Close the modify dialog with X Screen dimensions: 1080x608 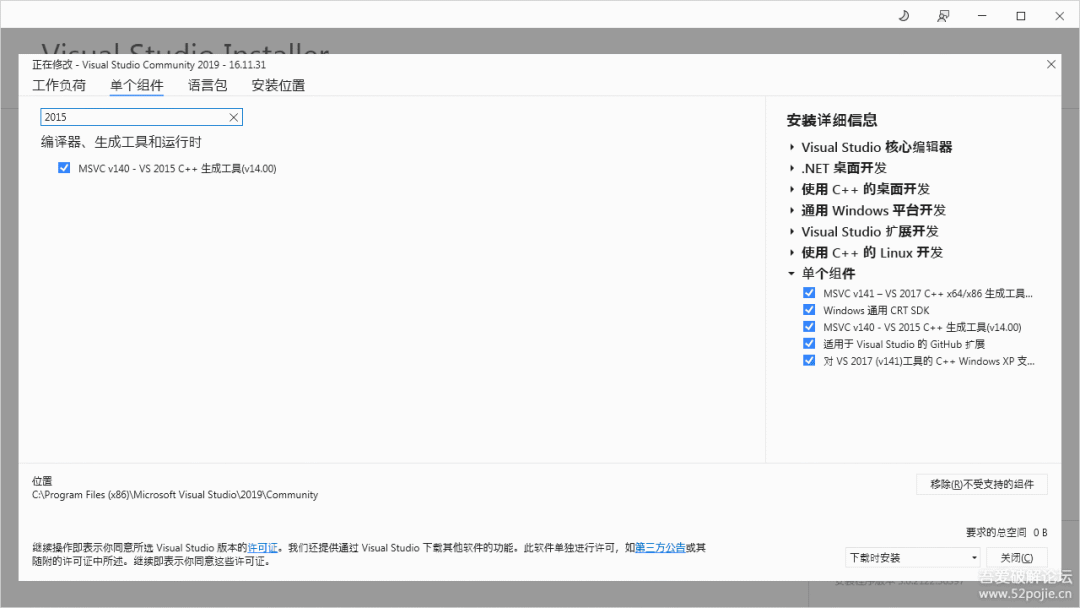coord(1051,64)
